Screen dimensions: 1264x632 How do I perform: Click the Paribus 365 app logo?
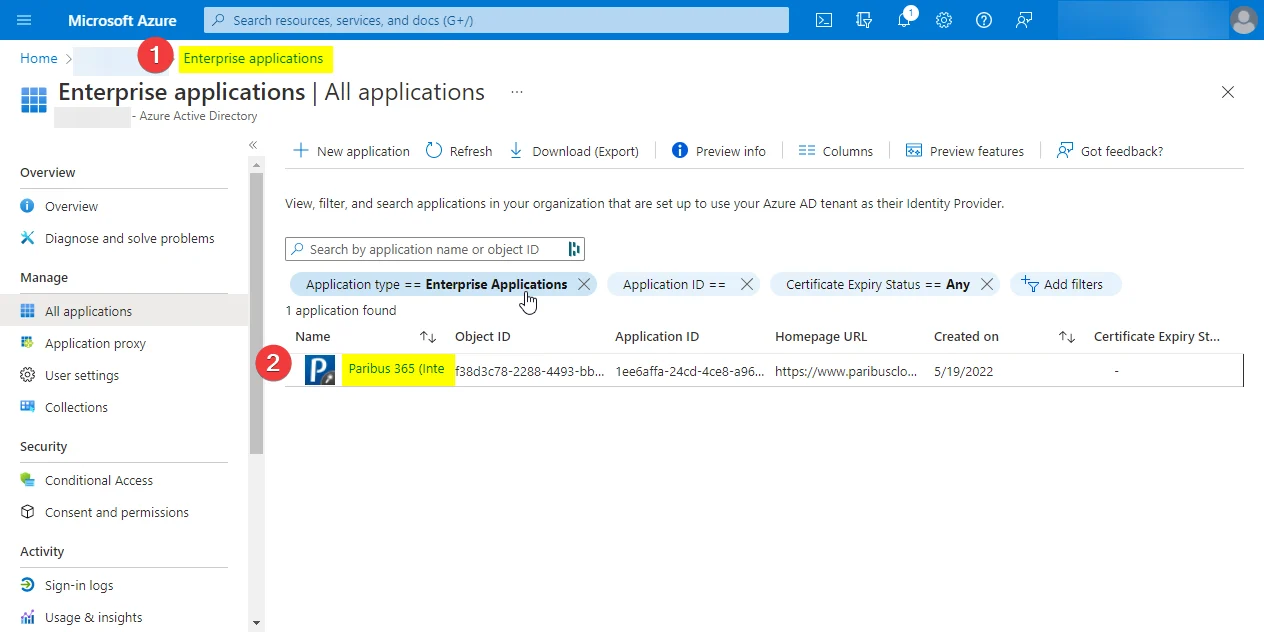320,371
